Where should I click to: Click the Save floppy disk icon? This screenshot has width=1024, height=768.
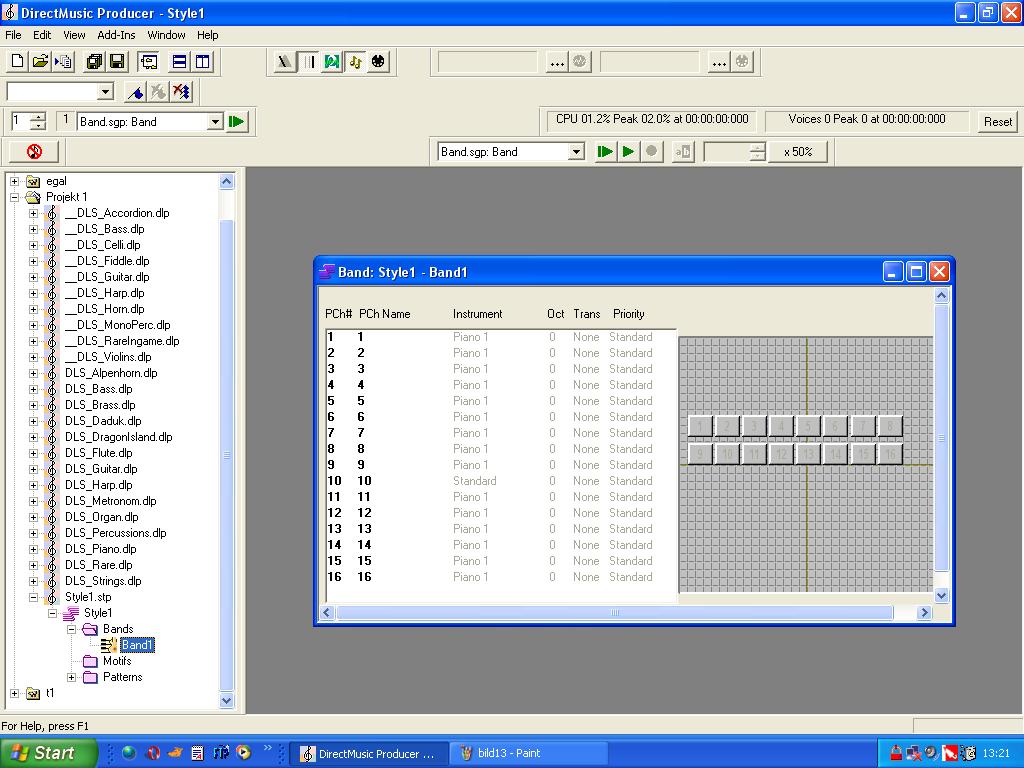[x=117, y=62]
